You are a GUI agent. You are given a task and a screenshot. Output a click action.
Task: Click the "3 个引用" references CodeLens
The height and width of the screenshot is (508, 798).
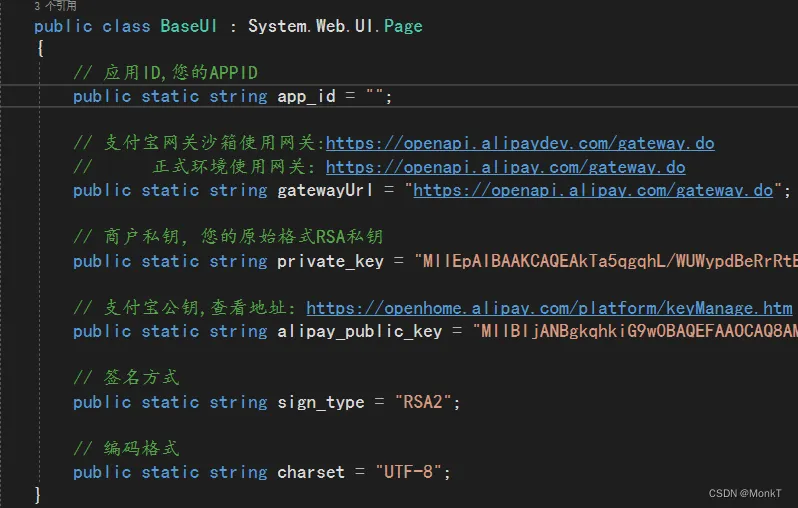(x=55, y=6)
